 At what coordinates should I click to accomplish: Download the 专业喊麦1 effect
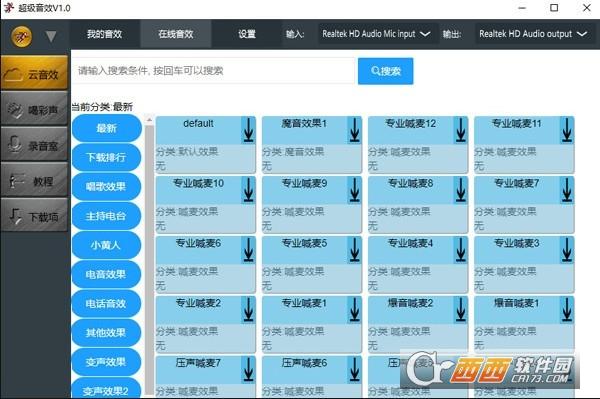[355, 310]
